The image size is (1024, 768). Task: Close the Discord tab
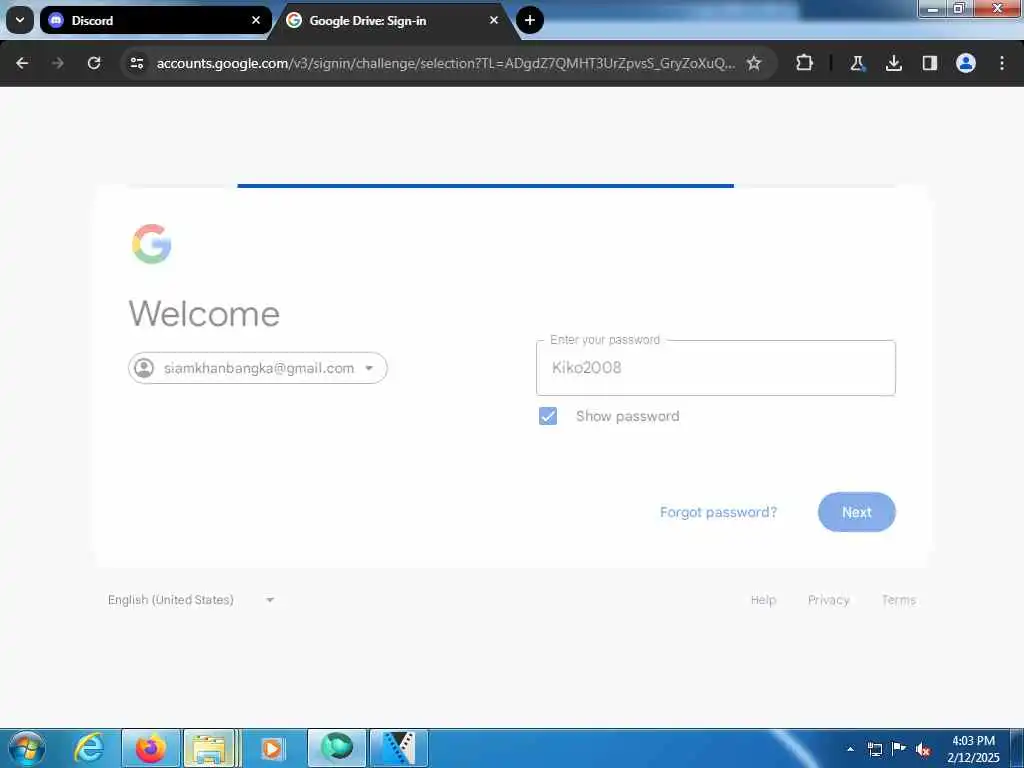click(256, 20)
